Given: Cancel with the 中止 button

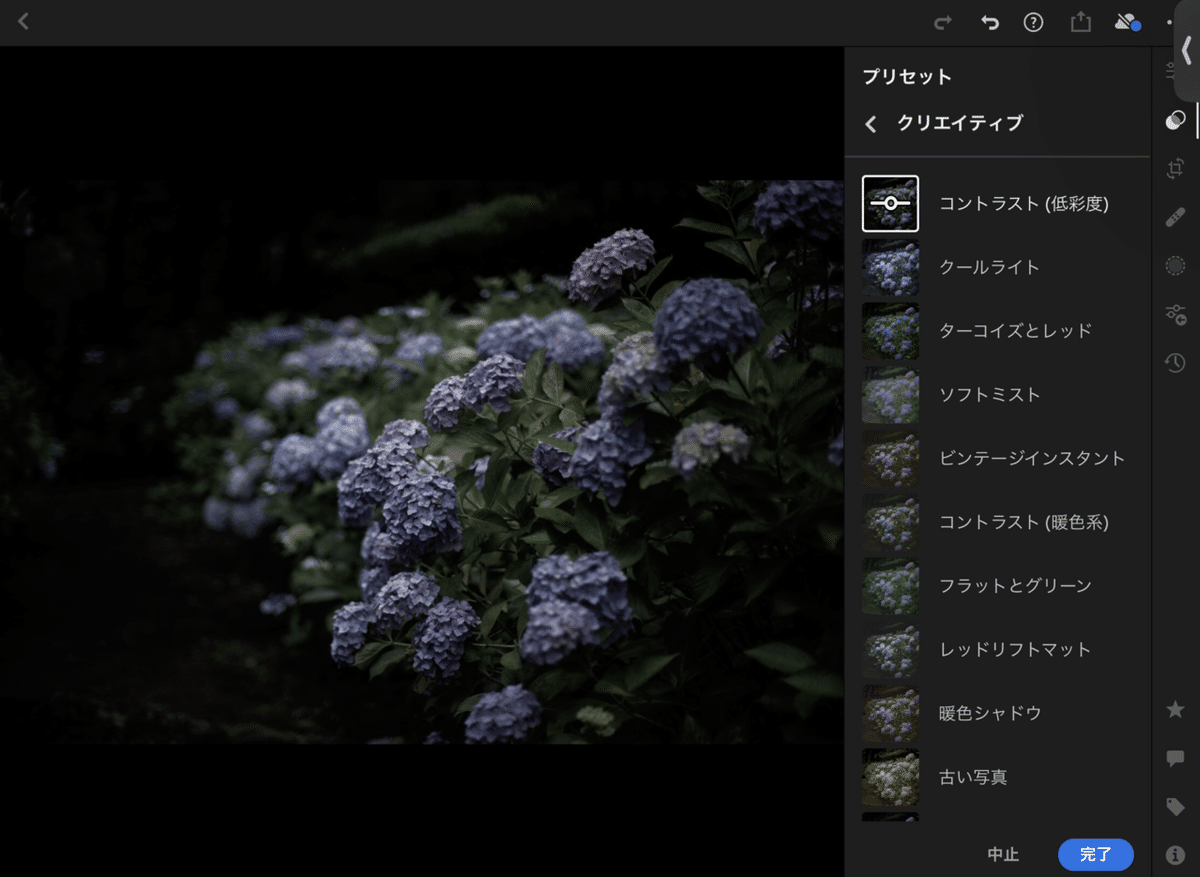Looking at the screenshot, I should tap(1003, 855).
